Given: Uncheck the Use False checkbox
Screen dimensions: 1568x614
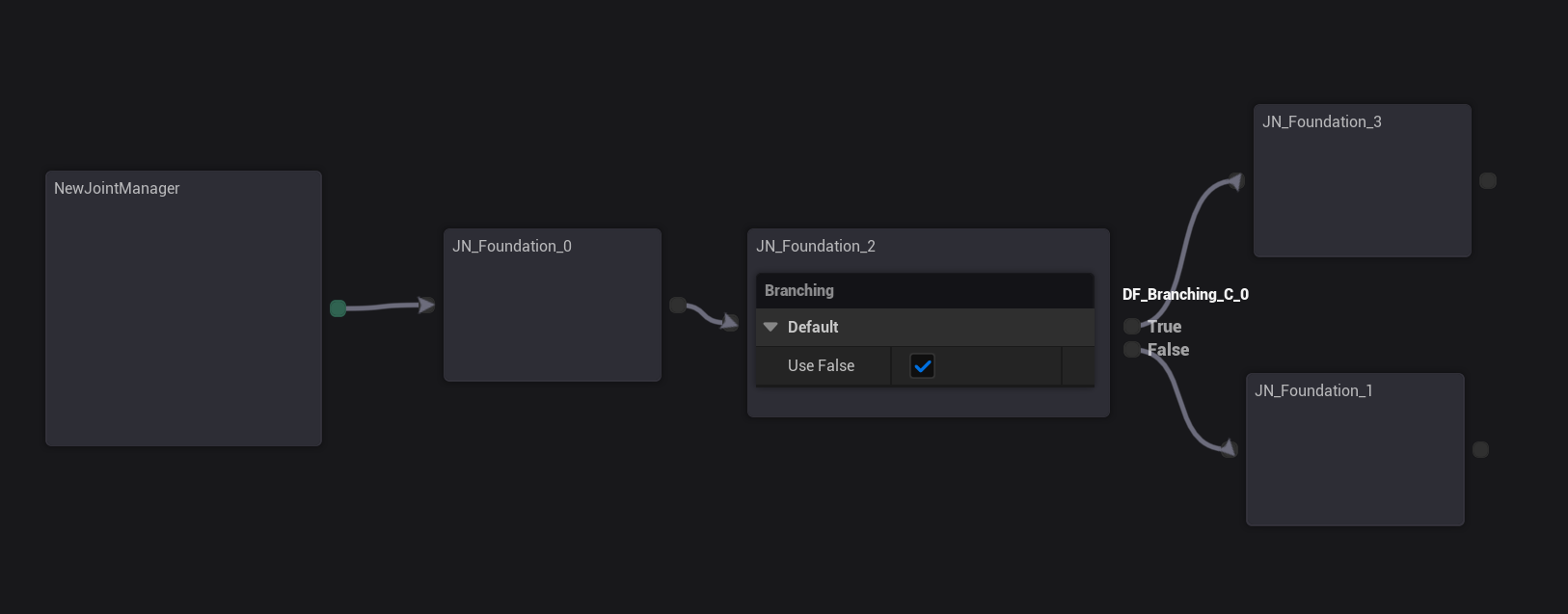Looking at the screenshot, I should [922, 366].
